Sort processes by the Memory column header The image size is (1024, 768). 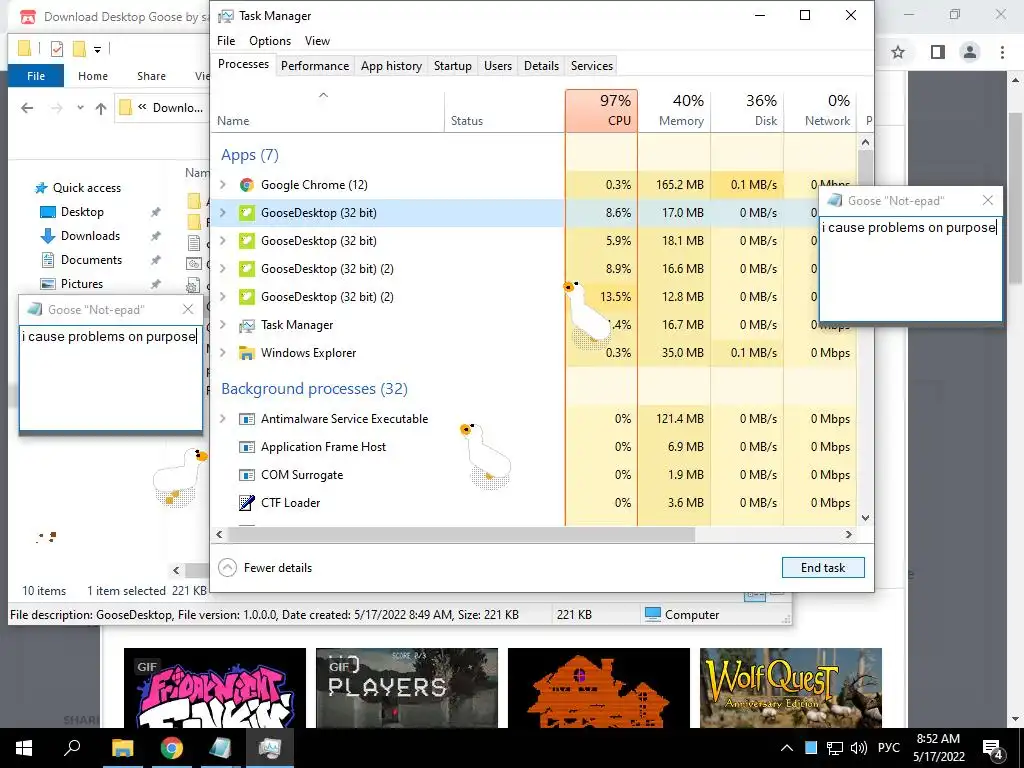(x=675, y=111)
